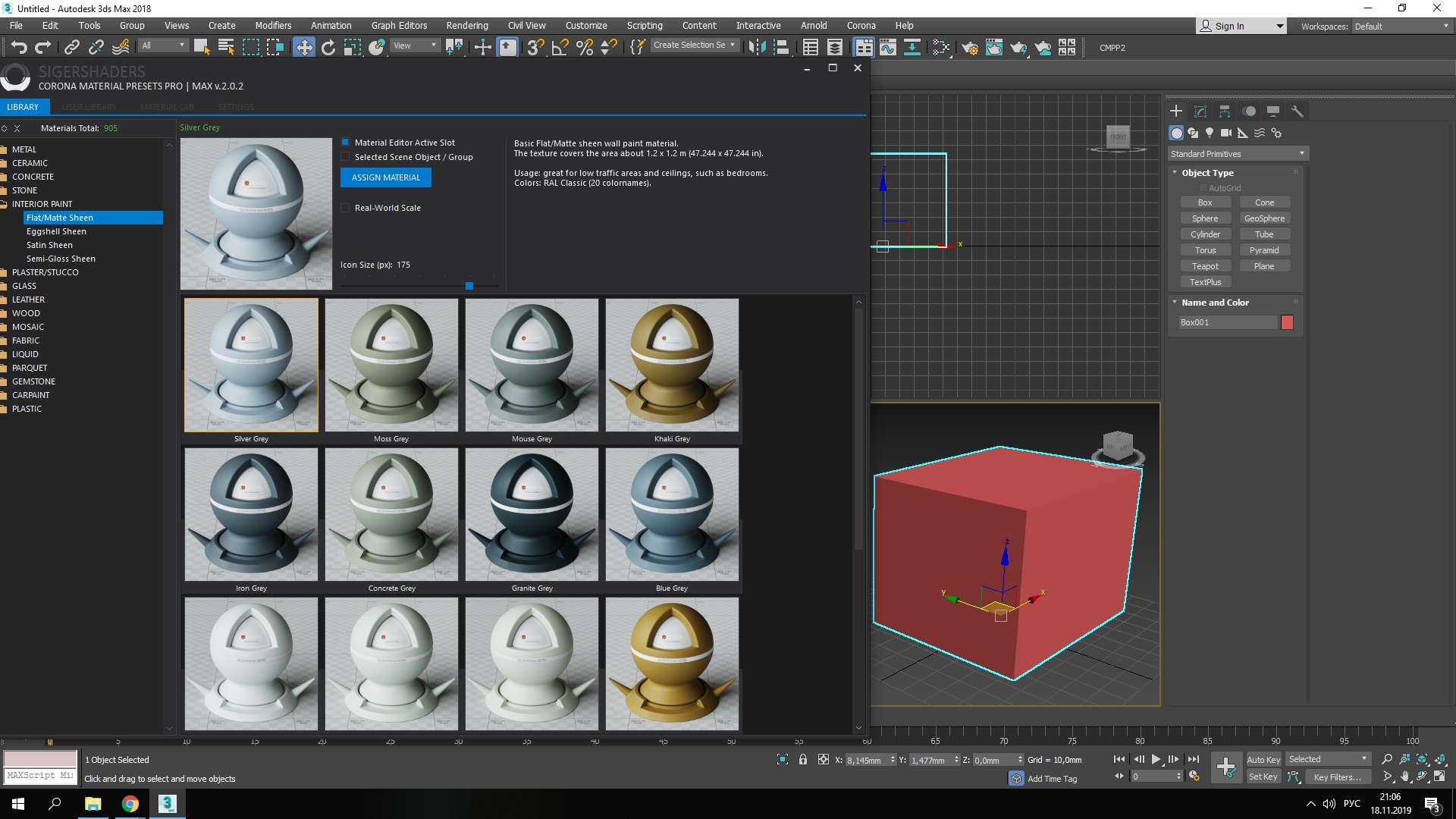This screenshot has height=819, width=1456.
Task: Select the Standard Primitives dropdown
Action: coord(1238,153)
